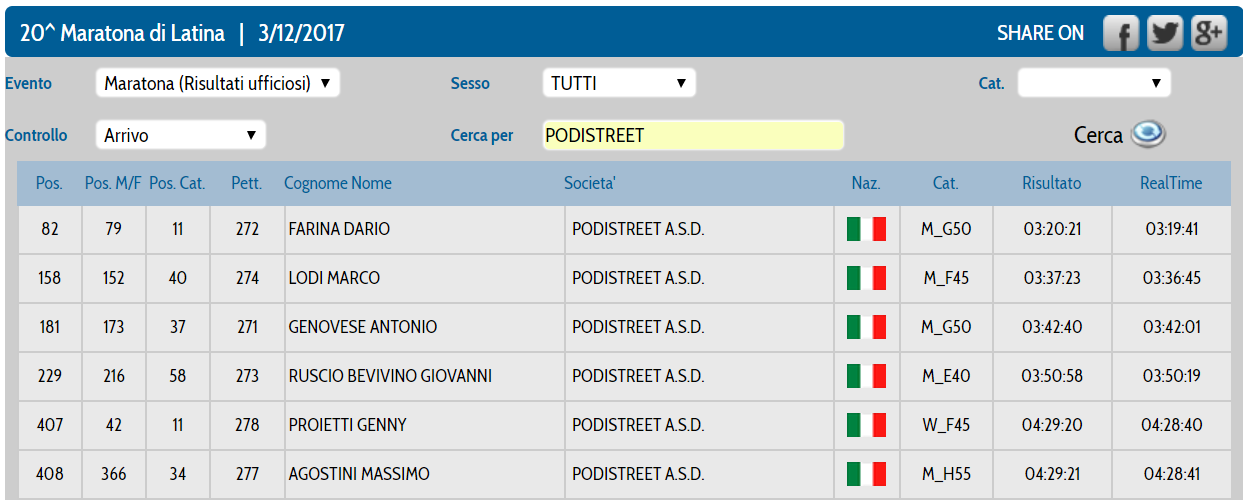Share results on Facebook
1243x501 pixels.
click(x=1122, y=34)
